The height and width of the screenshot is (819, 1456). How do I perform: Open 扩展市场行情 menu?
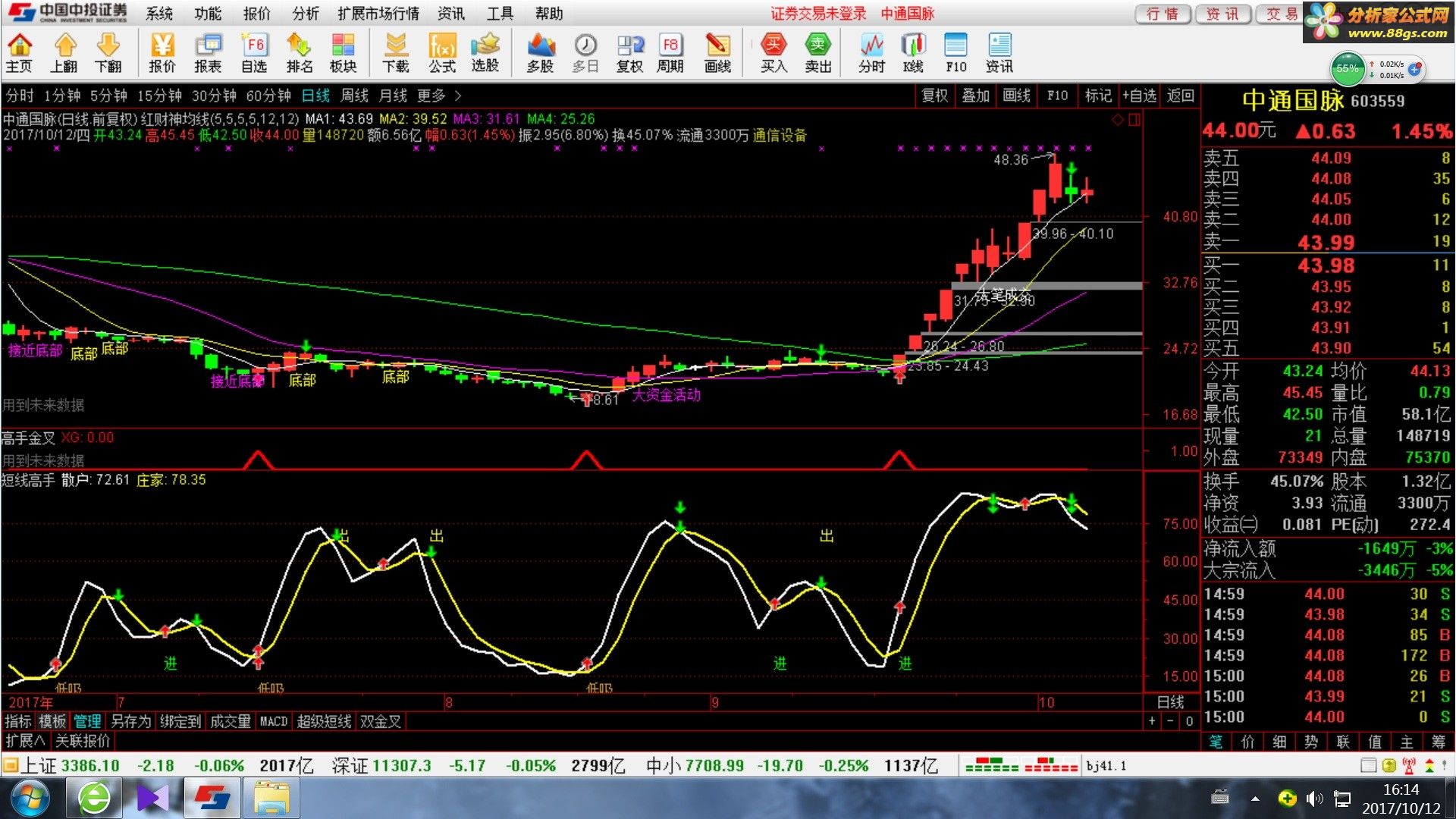tap(378, 14)
